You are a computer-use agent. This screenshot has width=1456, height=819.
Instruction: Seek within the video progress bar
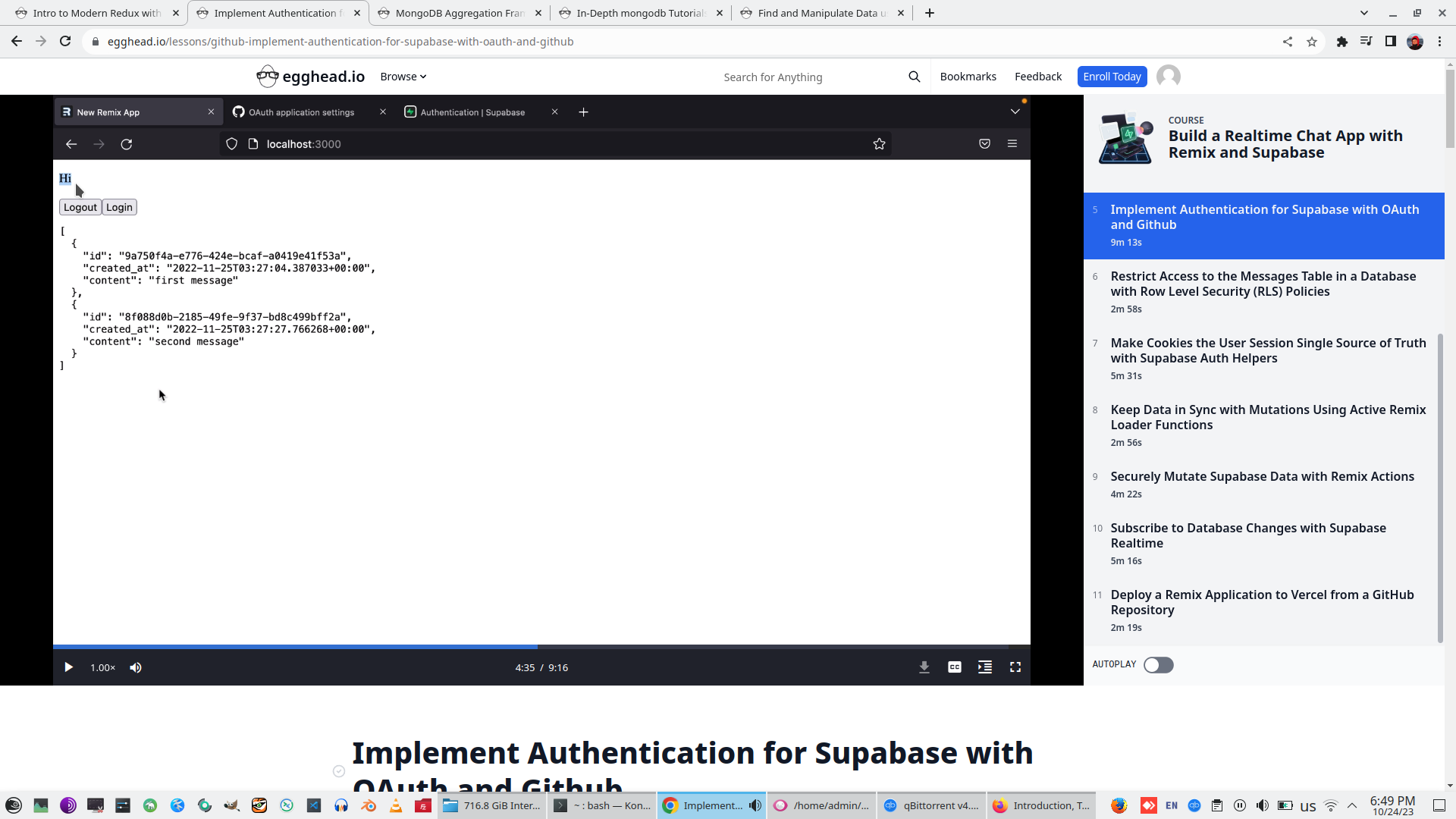click(682, 647)
